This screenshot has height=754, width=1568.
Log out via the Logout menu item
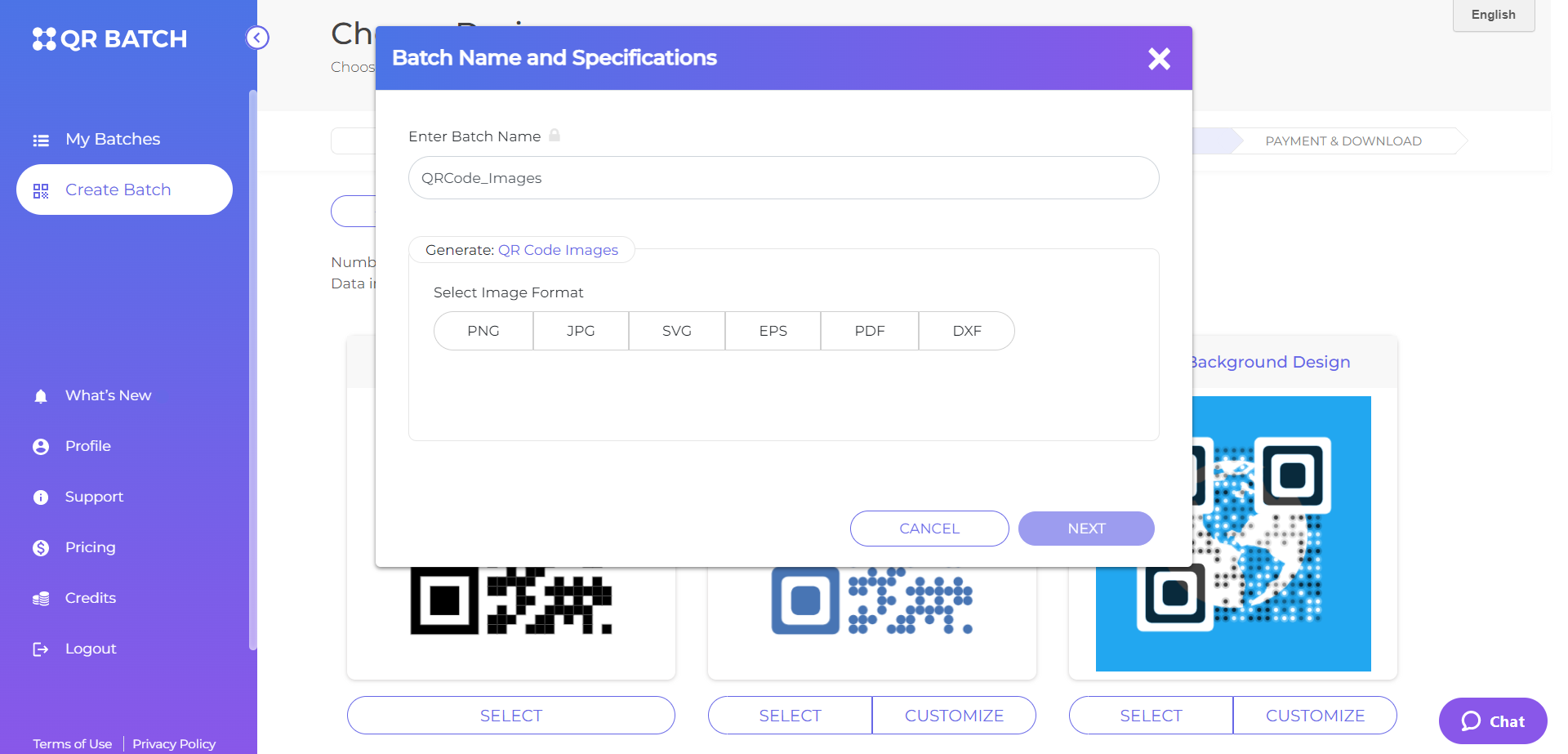pyautogui.click(x=124, y=649)
